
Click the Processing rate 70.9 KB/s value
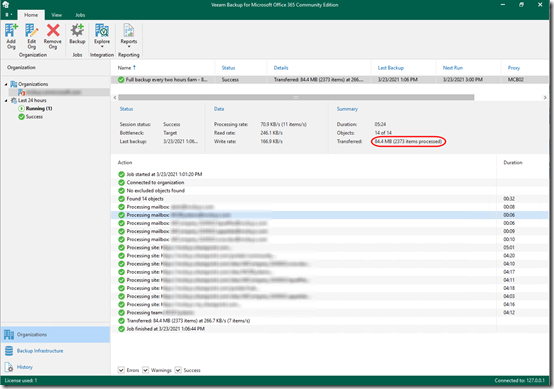pyautogui.click(x=283, y=124)
